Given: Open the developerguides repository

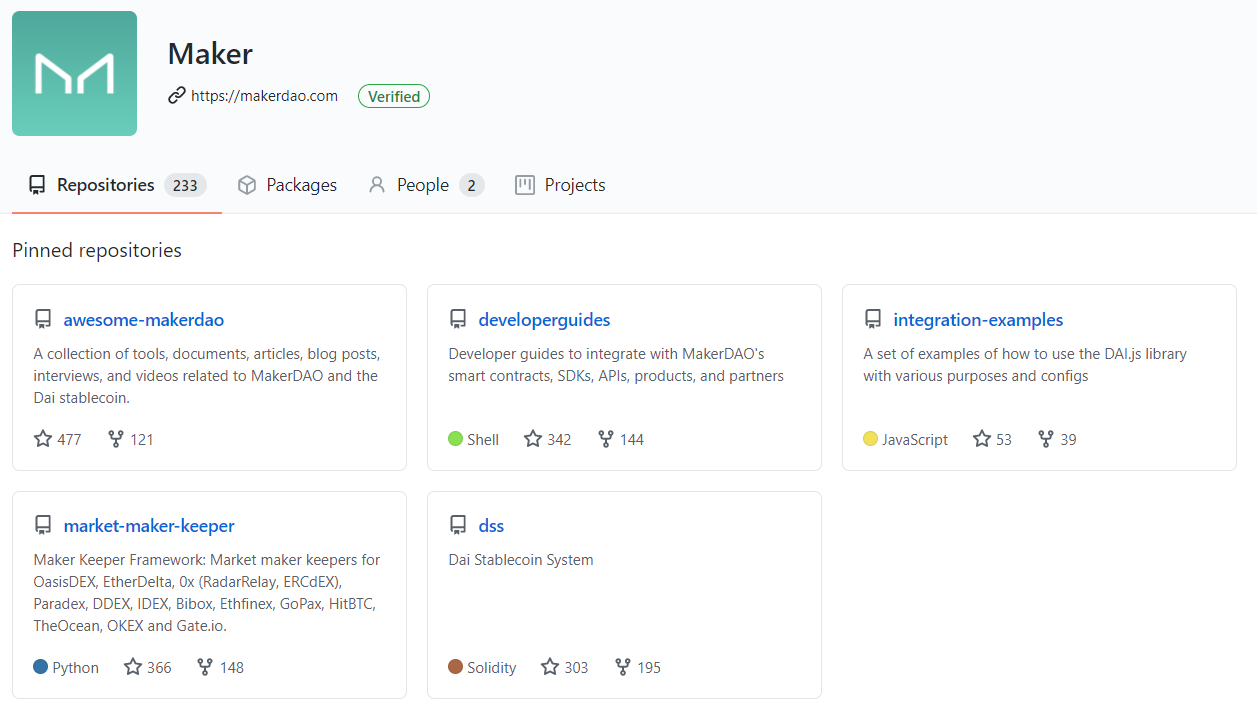Looking at the screenshot, I should [x=544, y=320].
